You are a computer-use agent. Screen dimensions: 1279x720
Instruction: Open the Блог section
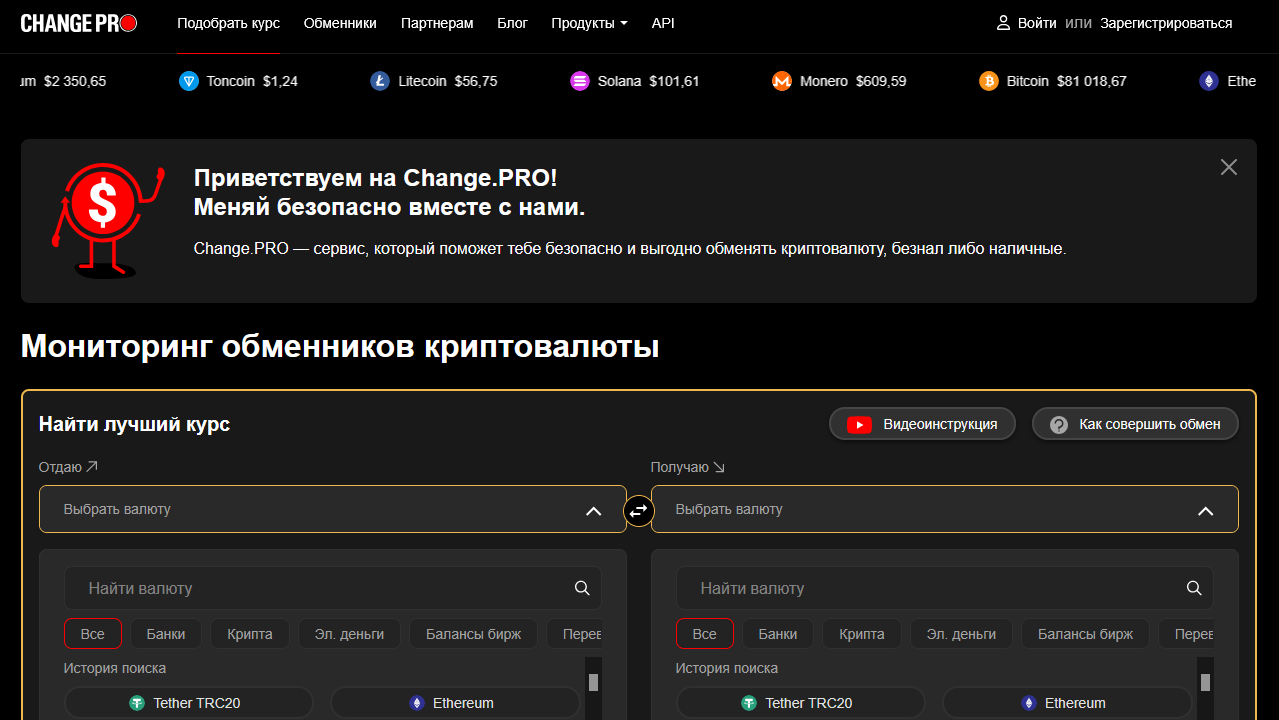point(512,23)
